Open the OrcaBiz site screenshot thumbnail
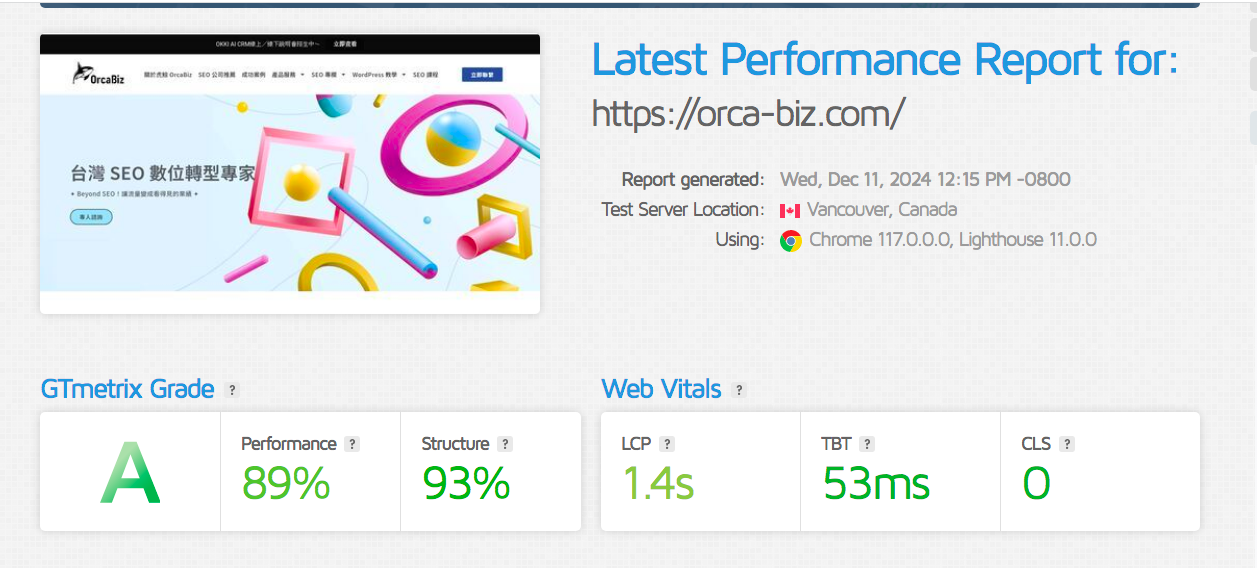The width and height of the screenshot is (1257, 568). (x=290, y=174)
